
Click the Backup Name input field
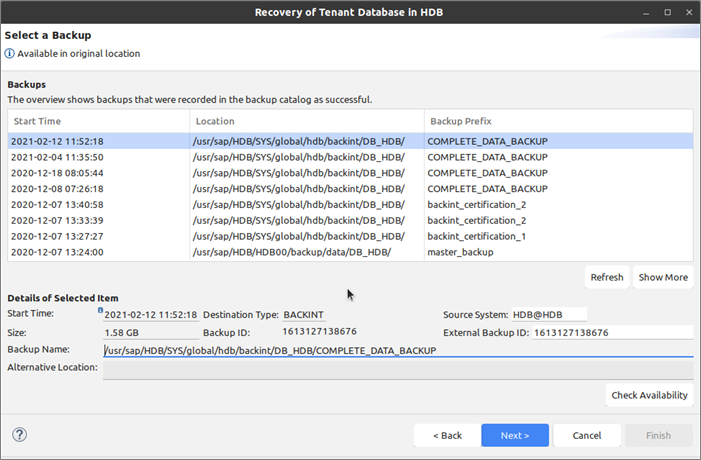point(398,350)
